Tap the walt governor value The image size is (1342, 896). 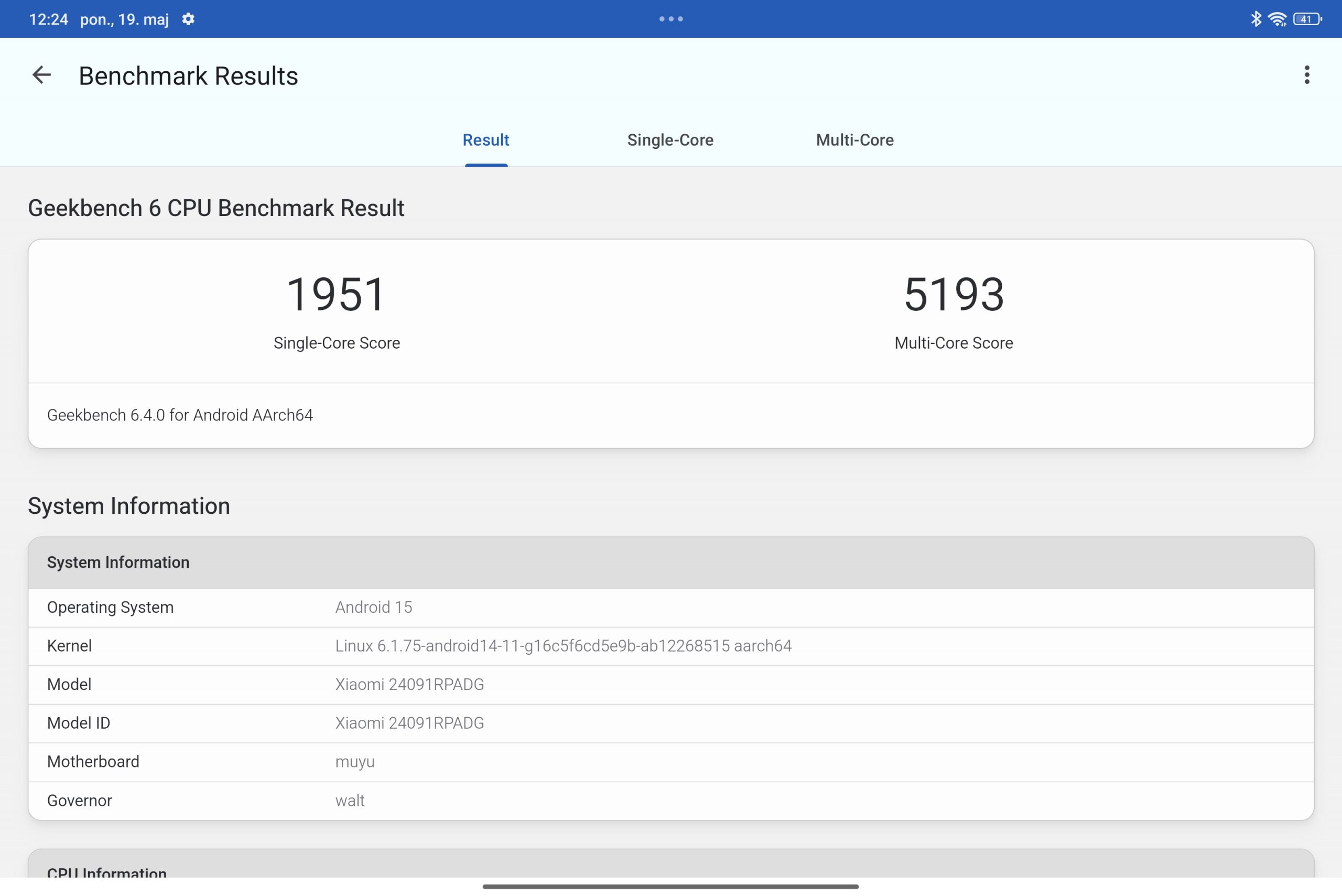pyautogui.click(x=350, y=801)
